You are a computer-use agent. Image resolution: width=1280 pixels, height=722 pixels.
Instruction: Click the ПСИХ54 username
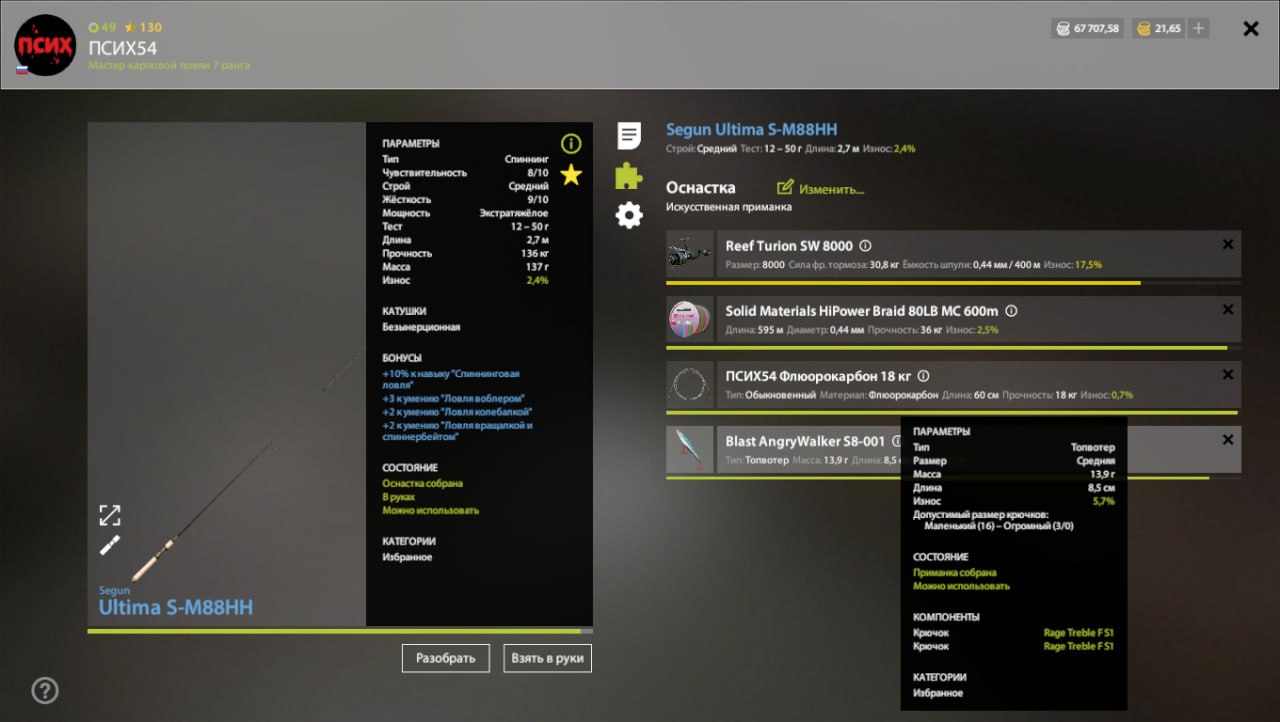[123, 48]
